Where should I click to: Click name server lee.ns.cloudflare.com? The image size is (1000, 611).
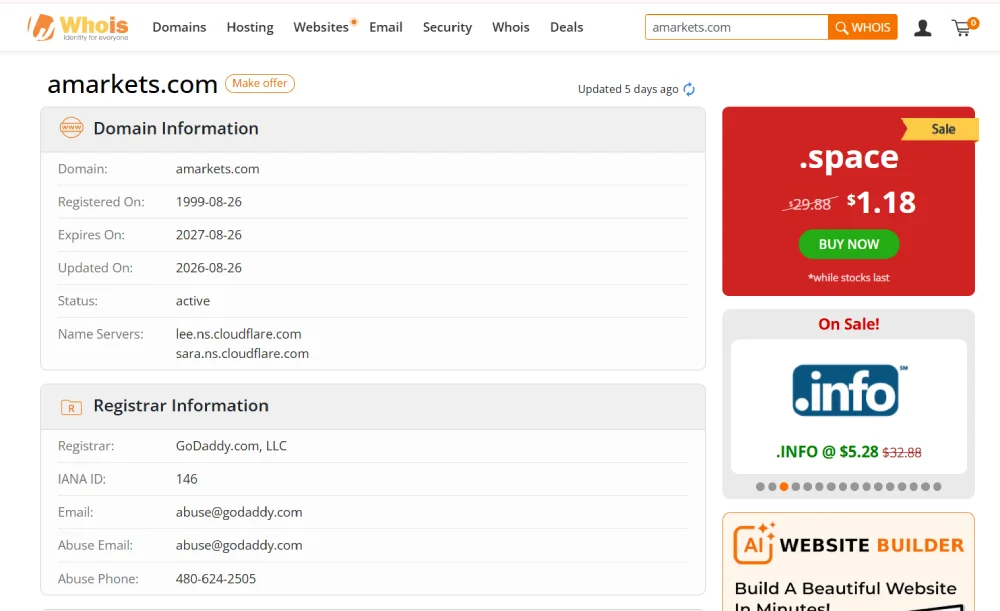tap(239, 334)
